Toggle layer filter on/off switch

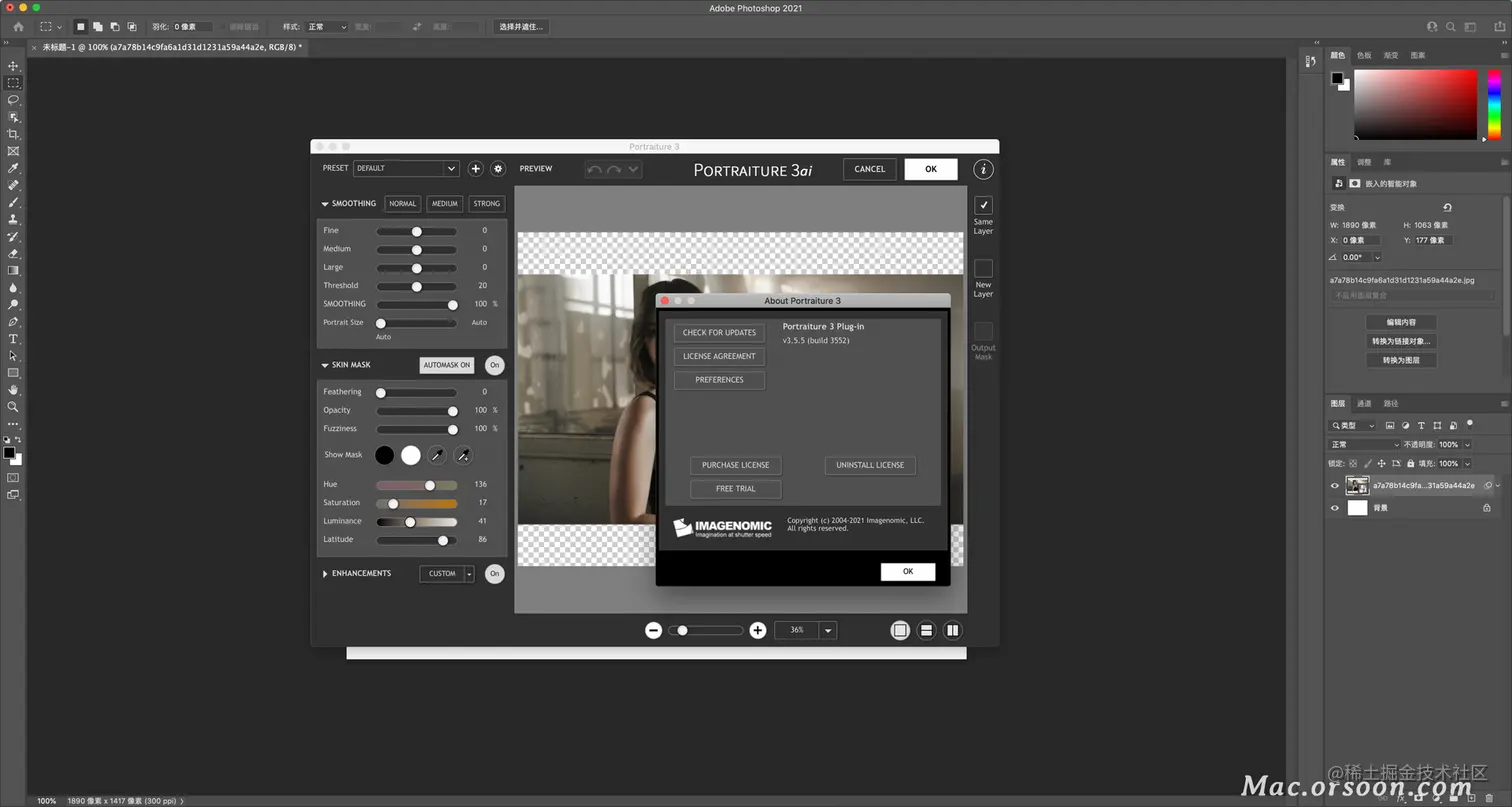(1471, 426)
